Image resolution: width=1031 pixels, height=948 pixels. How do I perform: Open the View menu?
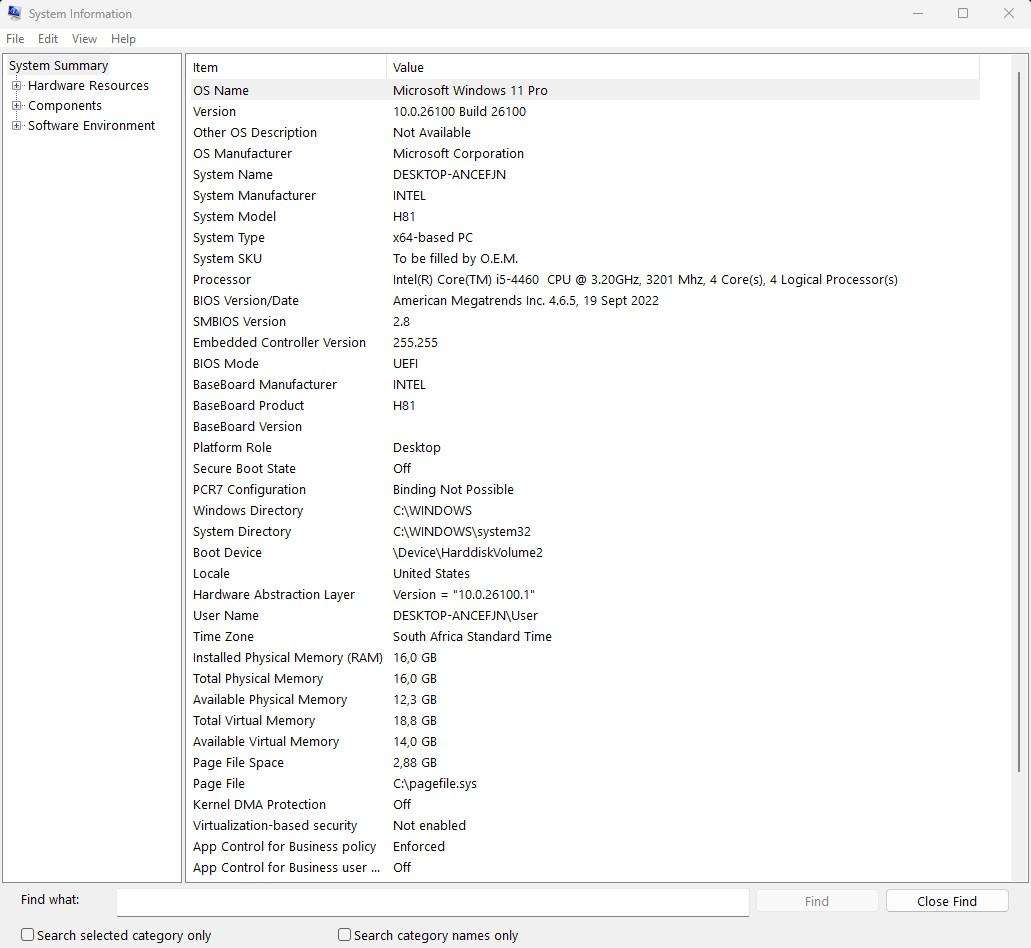(84, 38)
